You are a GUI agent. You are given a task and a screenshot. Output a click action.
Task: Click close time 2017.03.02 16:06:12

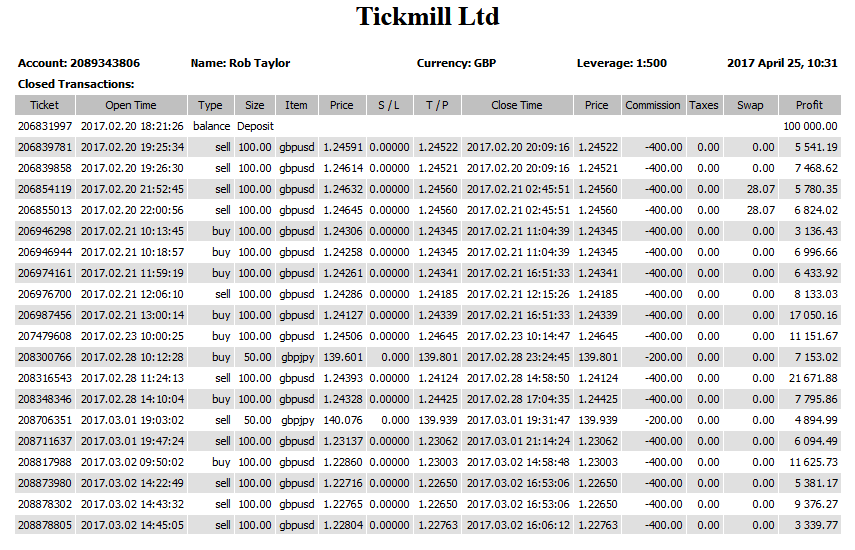(x=518, y=525)
